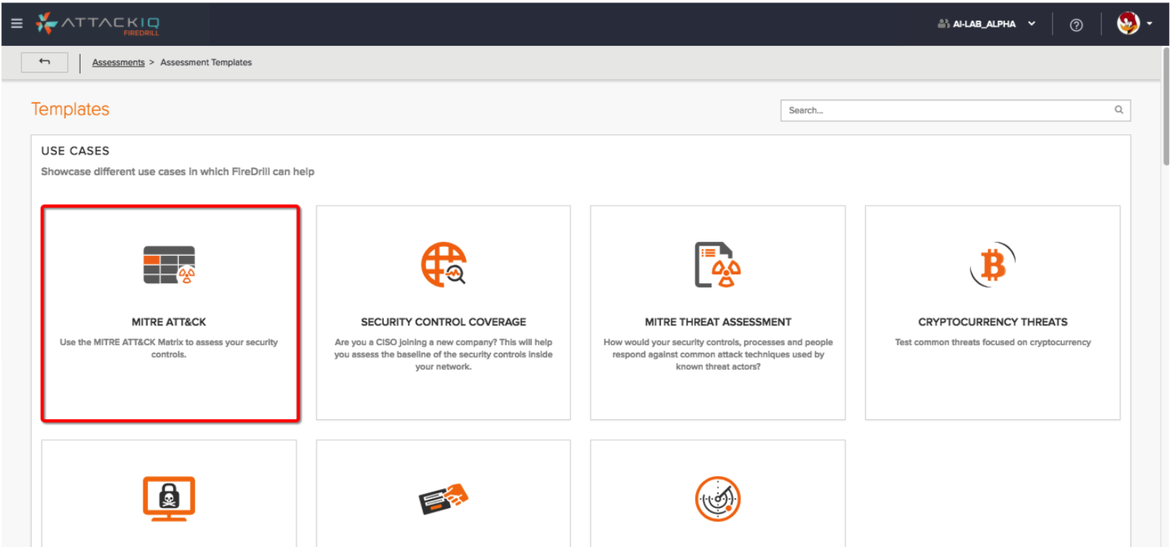Expand the AI-LAB_ALPHA account dropdown

tap(1032, 24)
